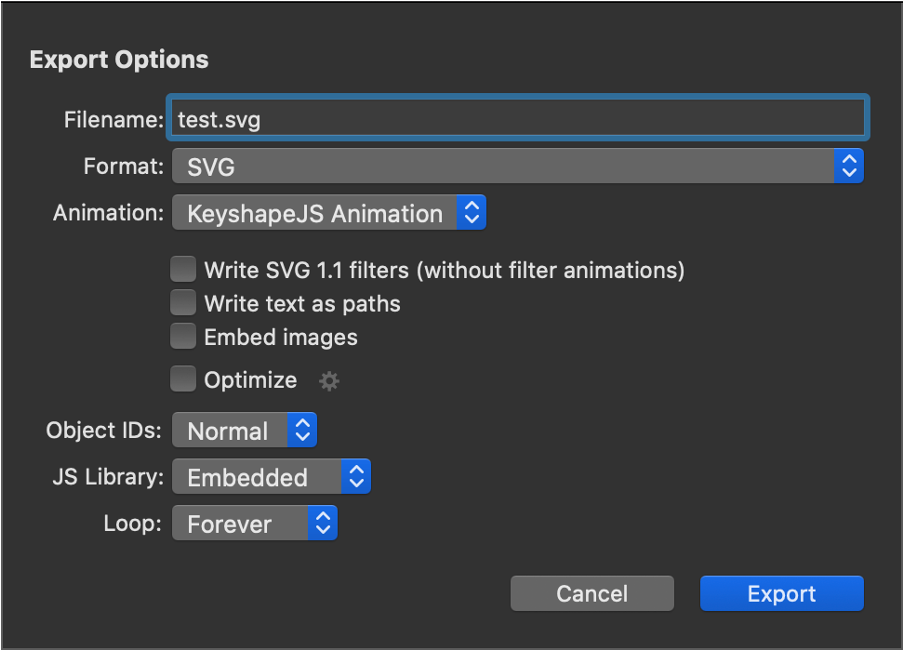Click the Export button
The height and width of the screenshot is (650, 904).
(x=782, y=593)
